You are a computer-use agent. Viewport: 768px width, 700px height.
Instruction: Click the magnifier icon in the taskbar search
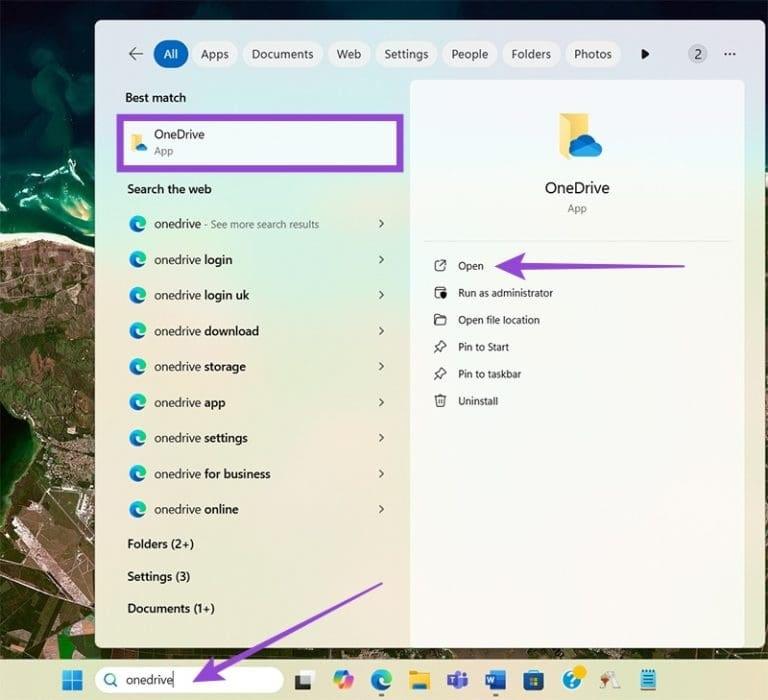coord(111,680)
